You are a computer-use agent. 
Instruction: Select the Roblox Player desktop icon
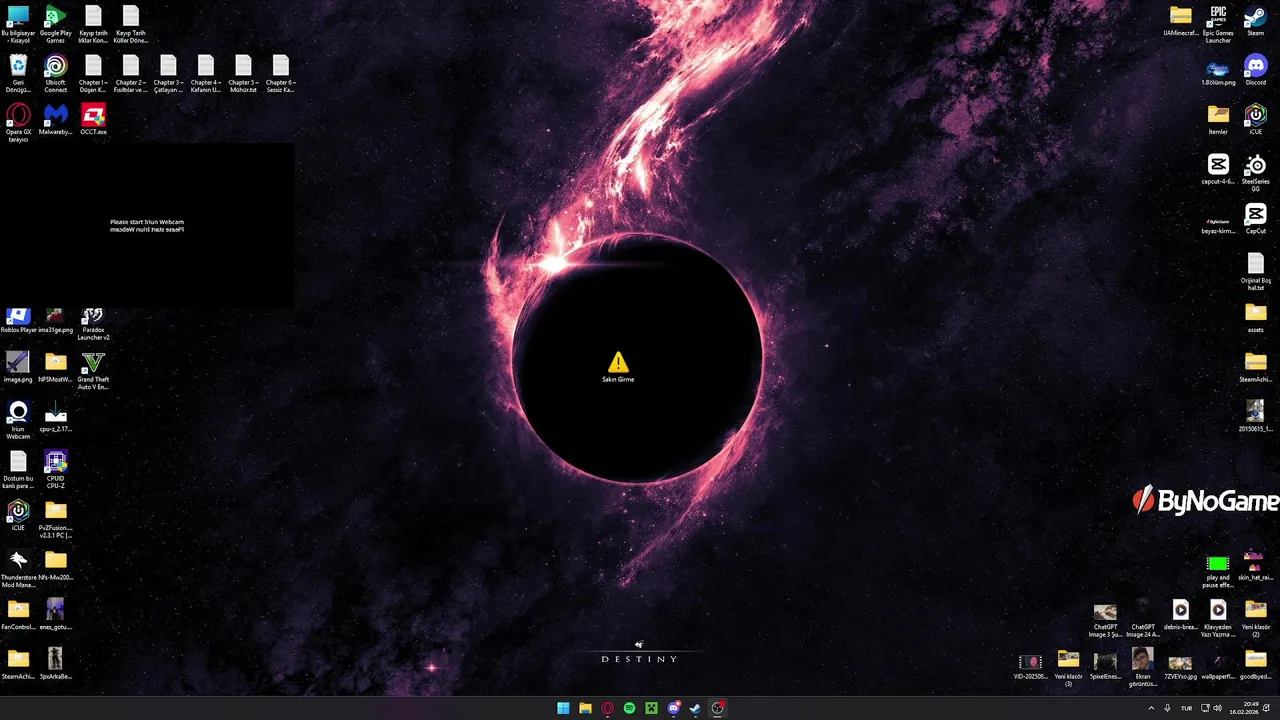click(x=18, y=317)
